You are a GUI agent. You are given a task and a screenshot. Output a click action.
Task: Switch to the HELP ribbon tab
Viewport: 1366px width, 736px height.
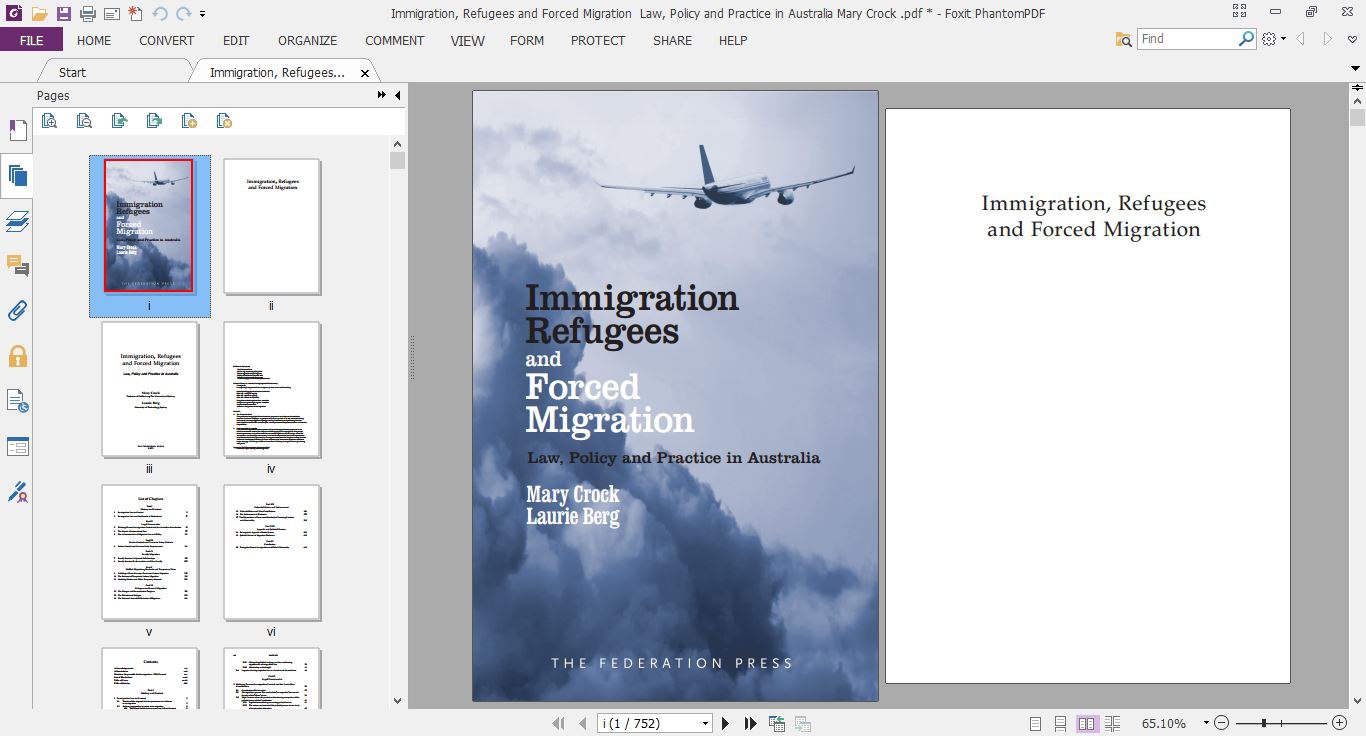click(x=733, y=40)
